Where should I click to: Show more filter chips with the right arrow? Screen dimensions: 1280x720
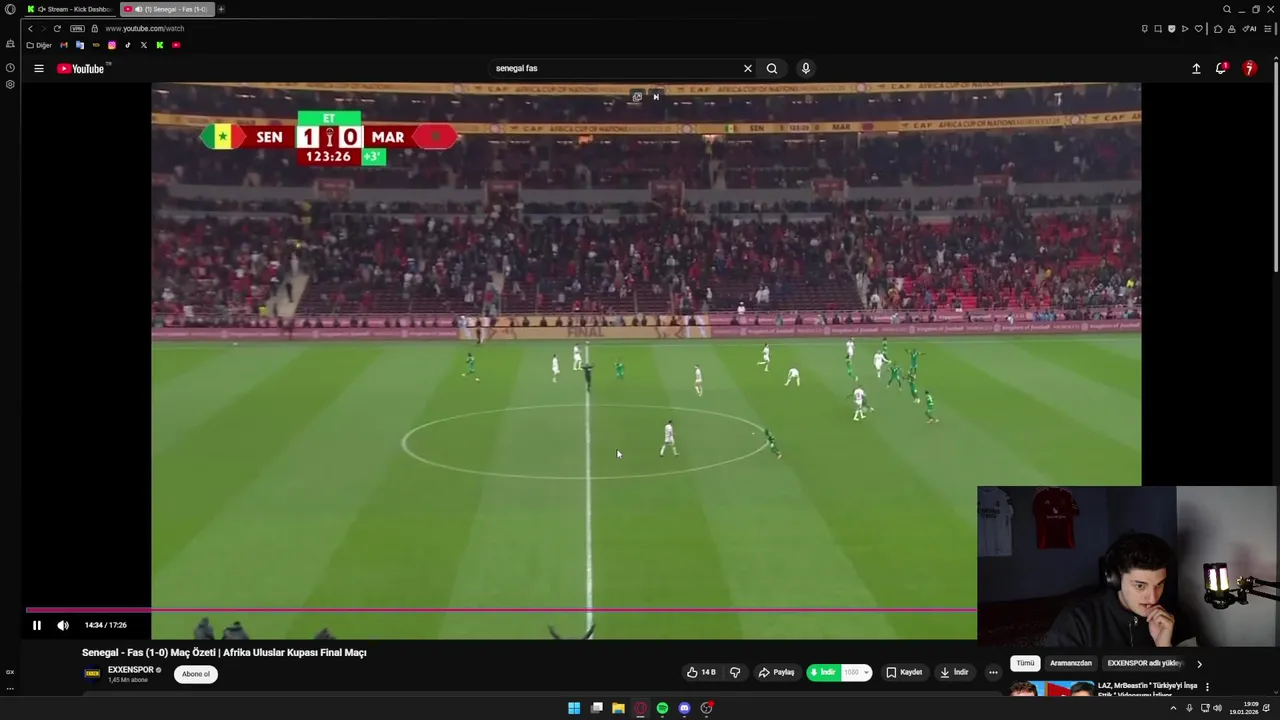tap(1199, 664)
